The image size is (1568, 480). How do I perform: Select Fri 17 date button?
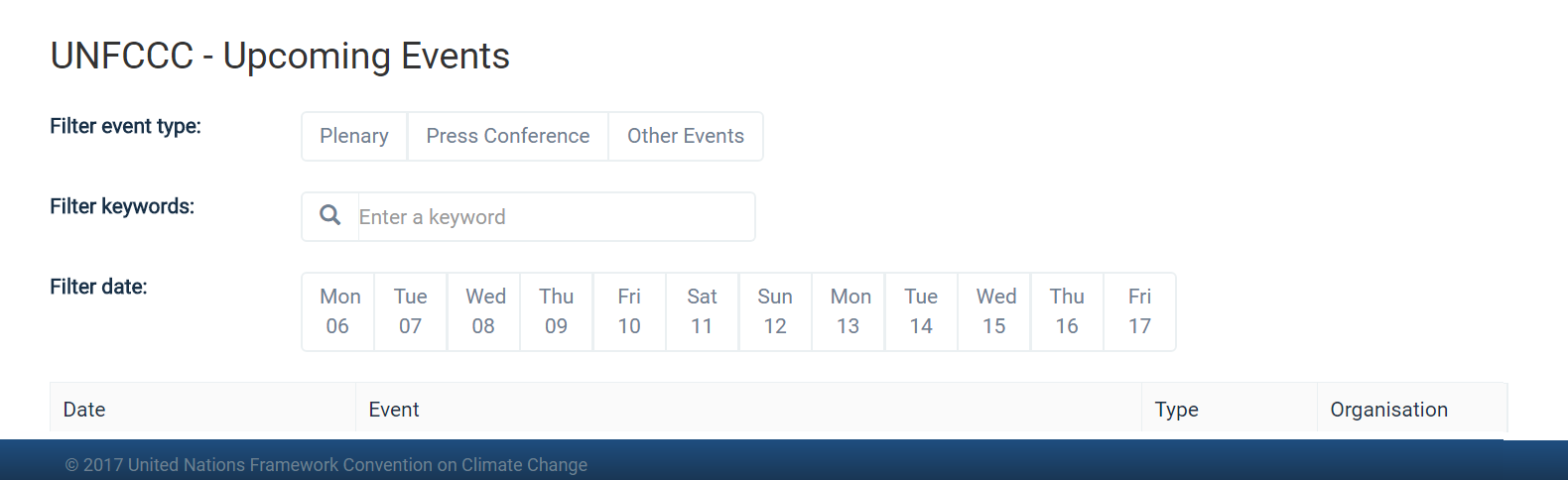point(1139,311)
